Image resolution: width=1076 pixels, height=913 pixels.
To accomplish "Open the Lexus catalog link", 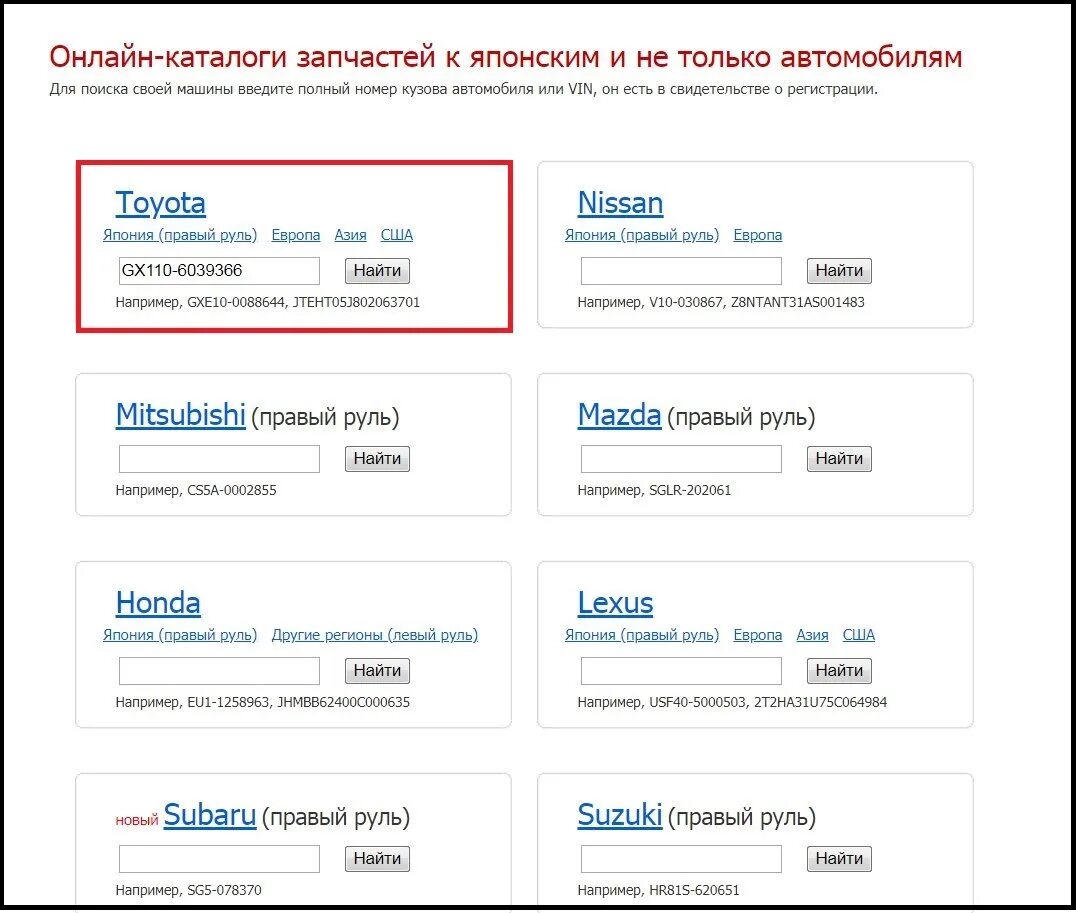I will coord(615,603).
